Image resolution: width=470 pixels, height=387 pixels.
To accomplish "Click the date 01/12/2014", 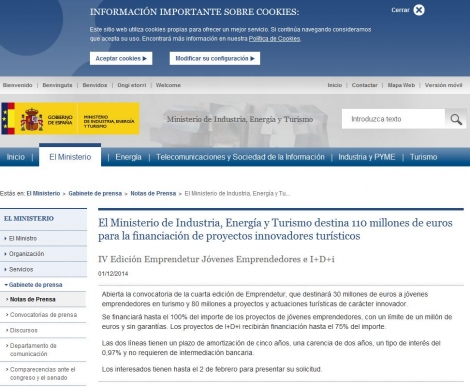I will pos(113,274).
